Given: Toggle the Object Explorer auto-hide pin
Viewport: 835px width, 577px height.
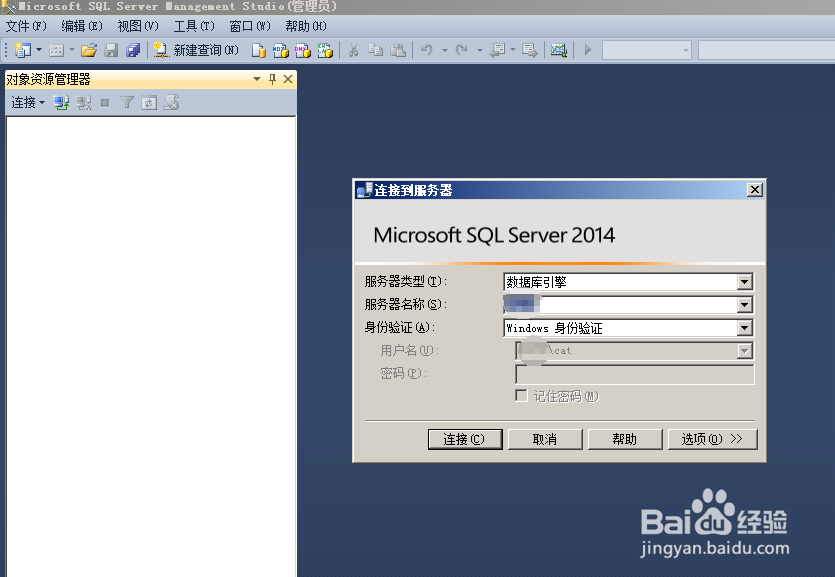Looking at the screenshot, I should [273, 79].
